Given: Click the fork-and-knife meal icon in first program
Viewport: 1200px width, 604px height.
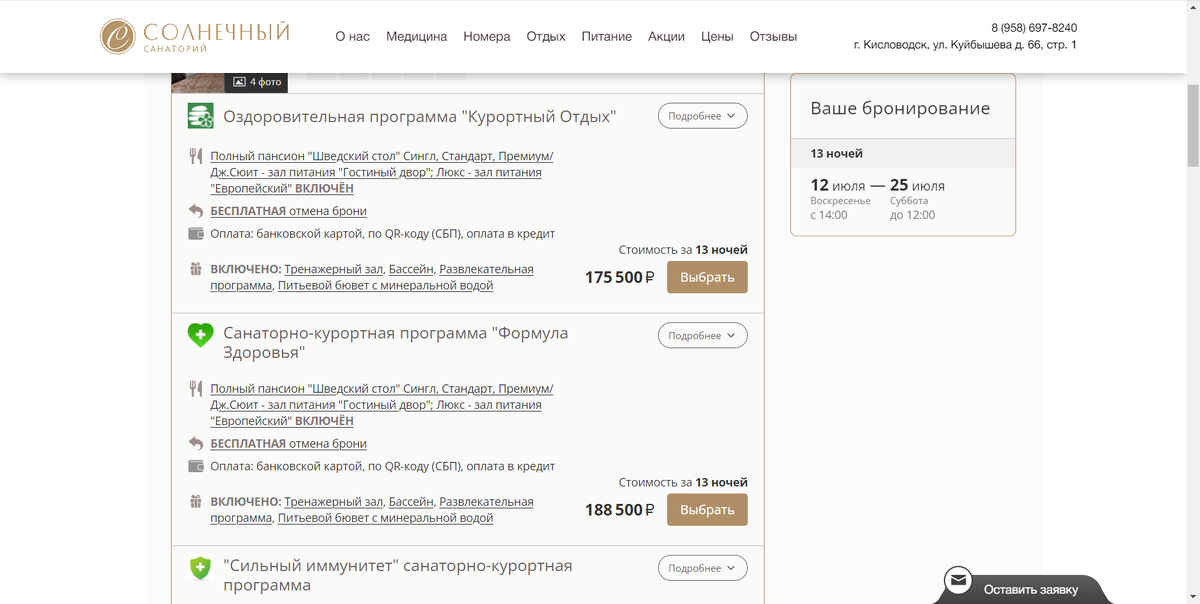Looking at the screenshot, I should (196, 156).
